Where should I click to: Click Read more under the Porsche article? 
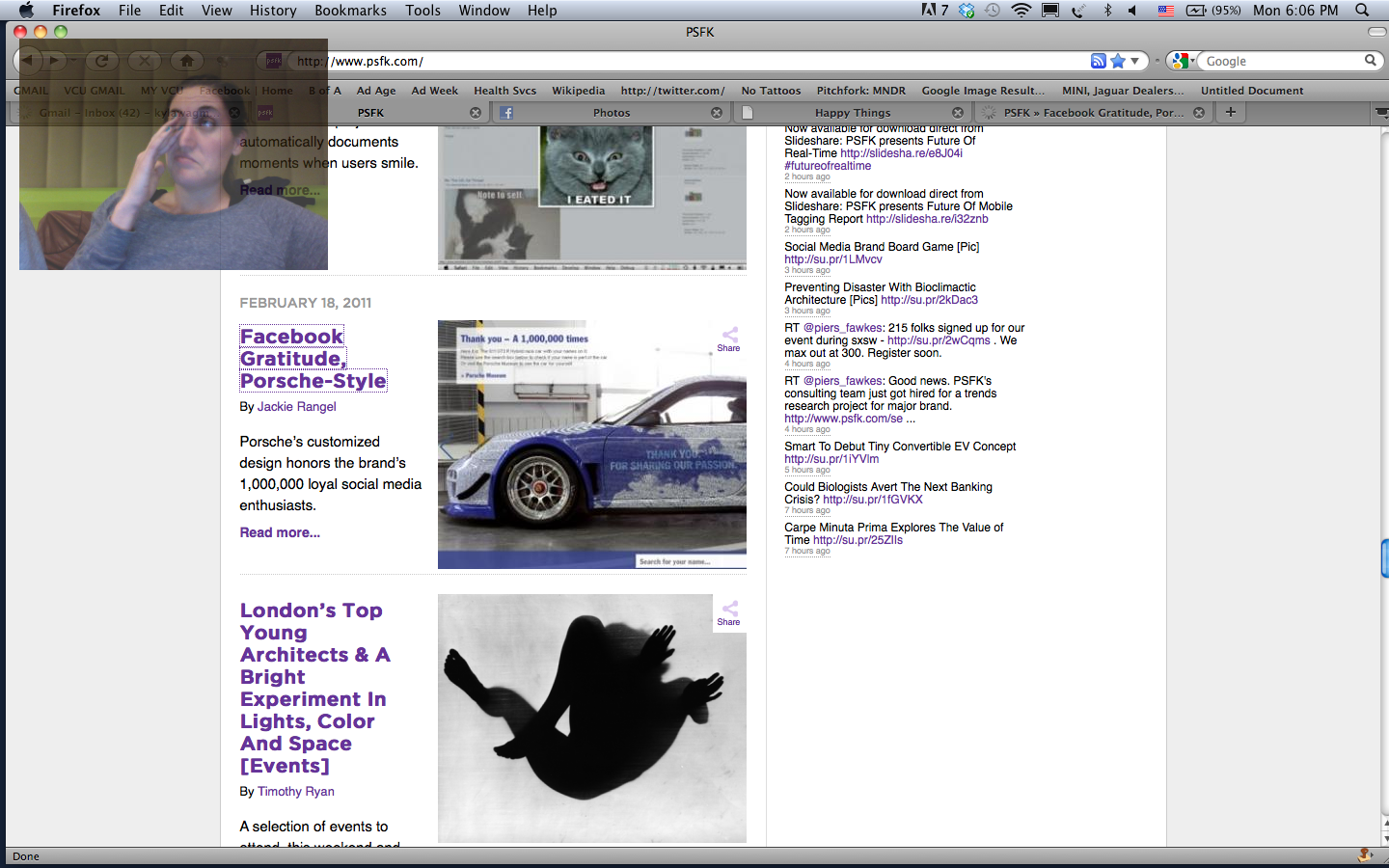point(280,532)
